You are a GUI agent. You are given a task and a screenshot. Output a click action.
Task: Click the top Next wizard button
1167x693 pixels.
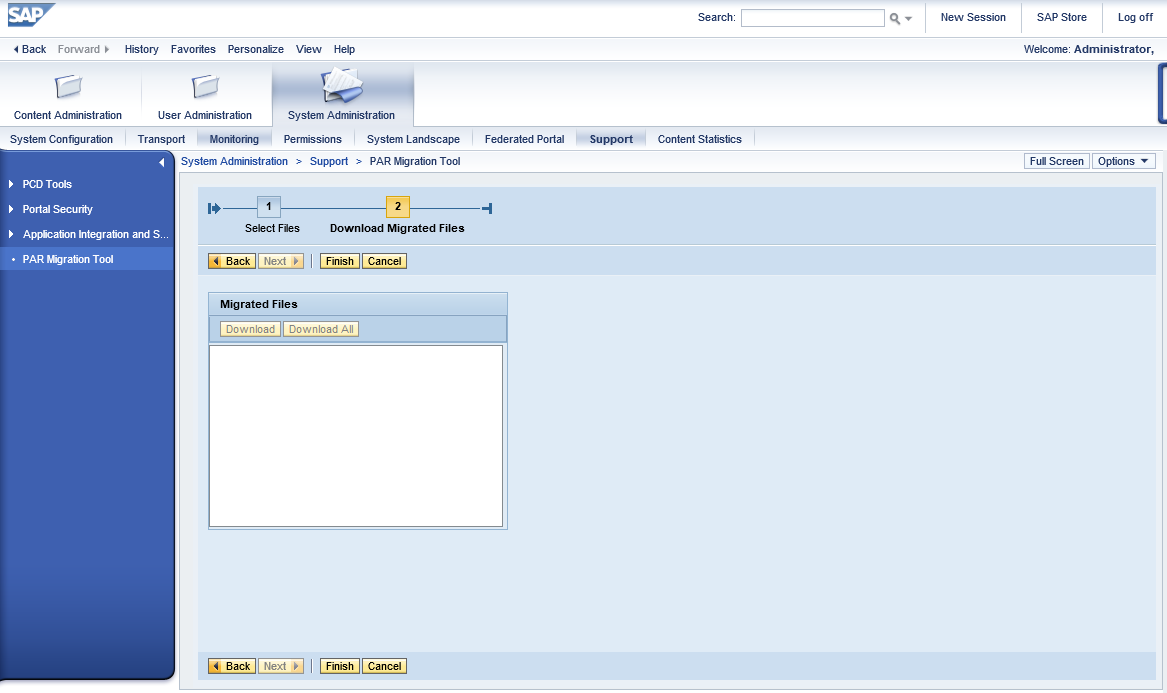click(281, 261)
